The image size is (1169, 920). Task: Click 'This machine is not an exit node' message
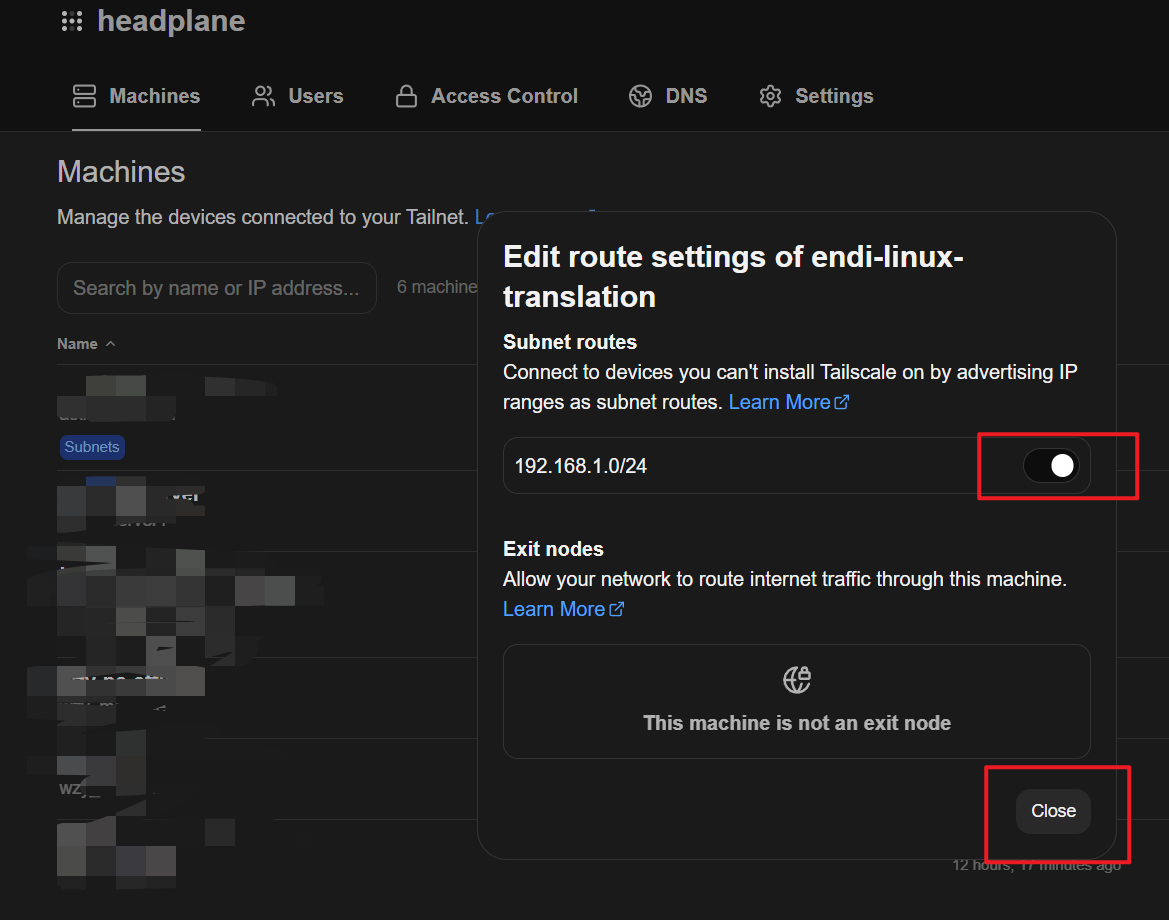click(797, 723)
